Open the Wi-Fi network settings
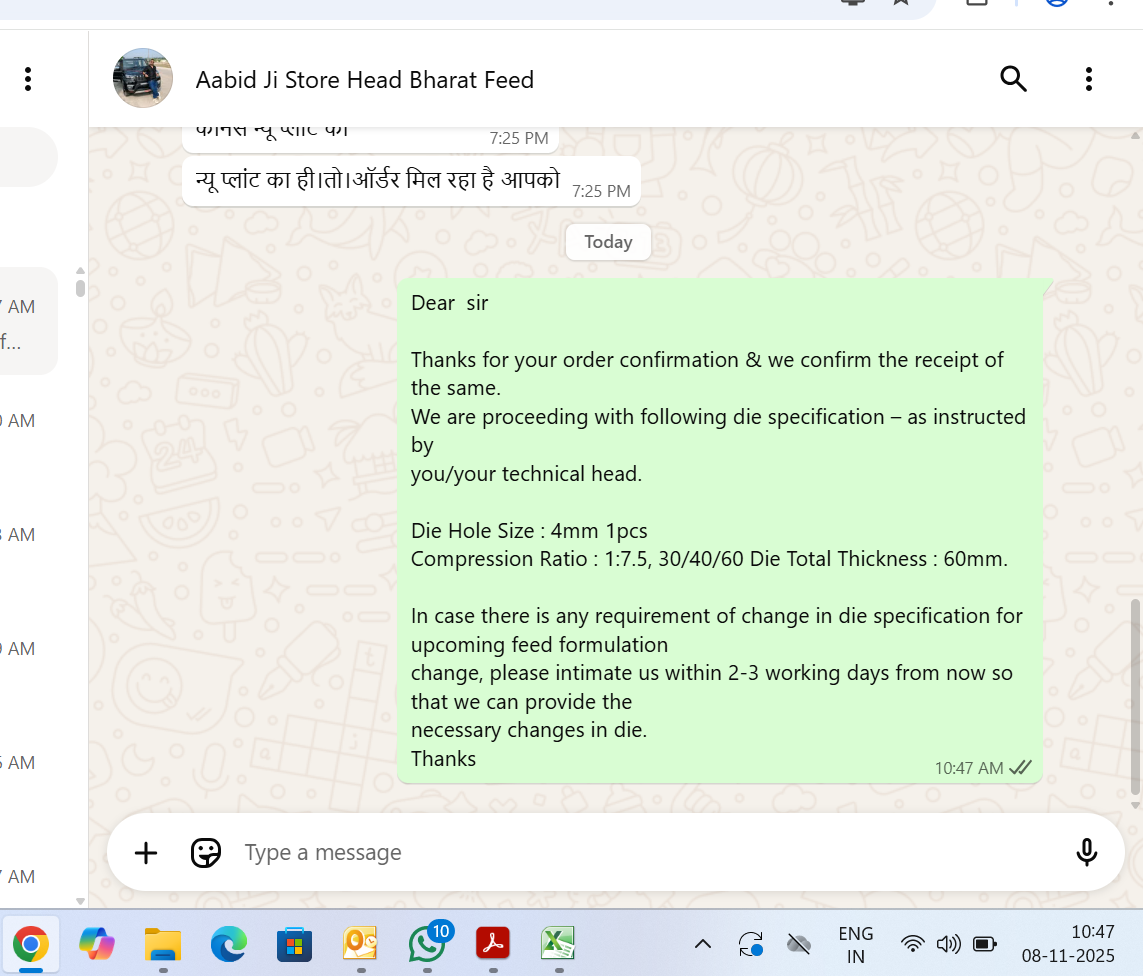The height and width of the screenshot is (976, 1143). [912, 944]
